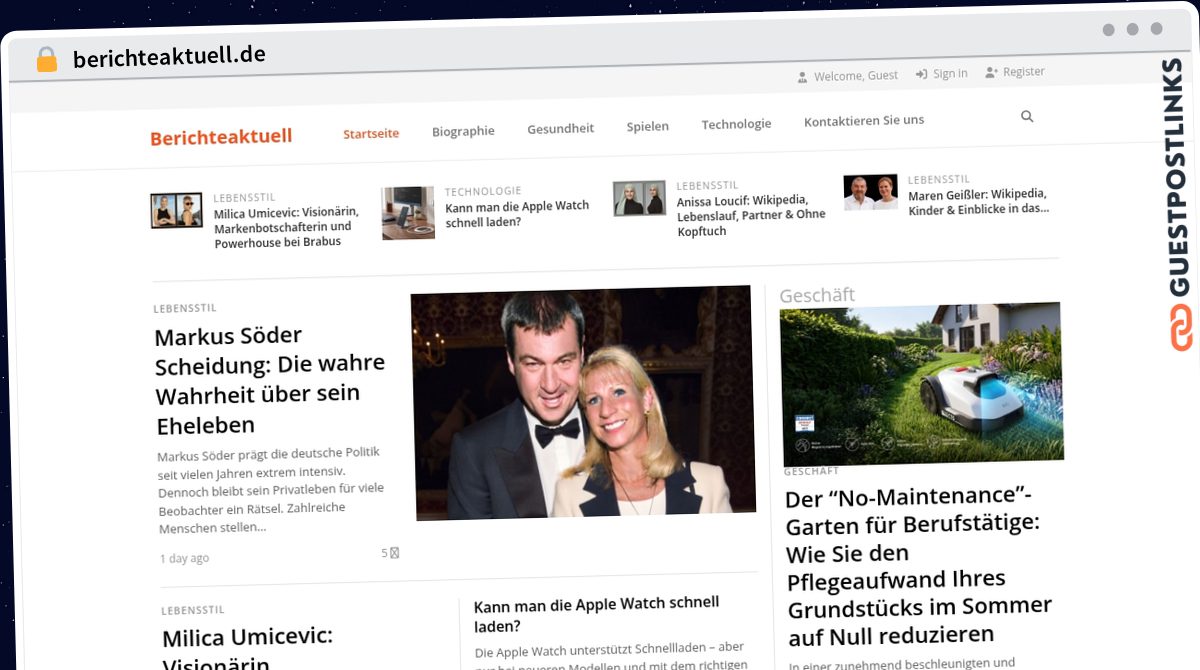Select the Spielen menu item
The image size is (1200, 670).
coord(648,126)
